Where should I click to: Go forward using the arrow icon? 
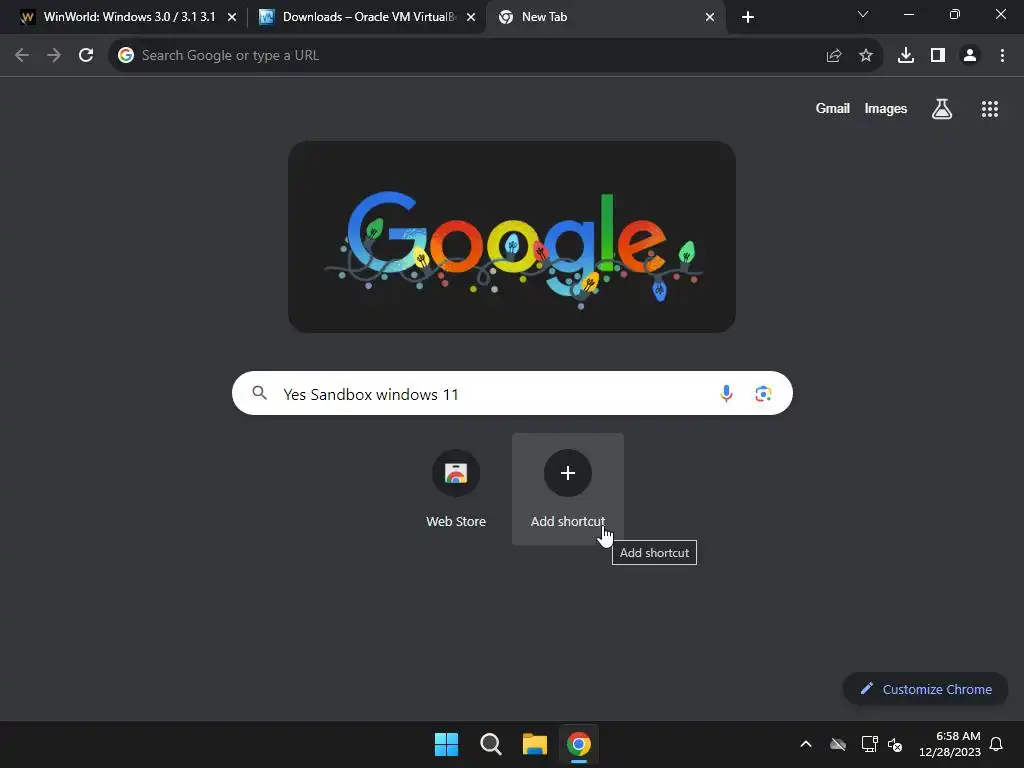pyautogui.click(x=54, y=56)
